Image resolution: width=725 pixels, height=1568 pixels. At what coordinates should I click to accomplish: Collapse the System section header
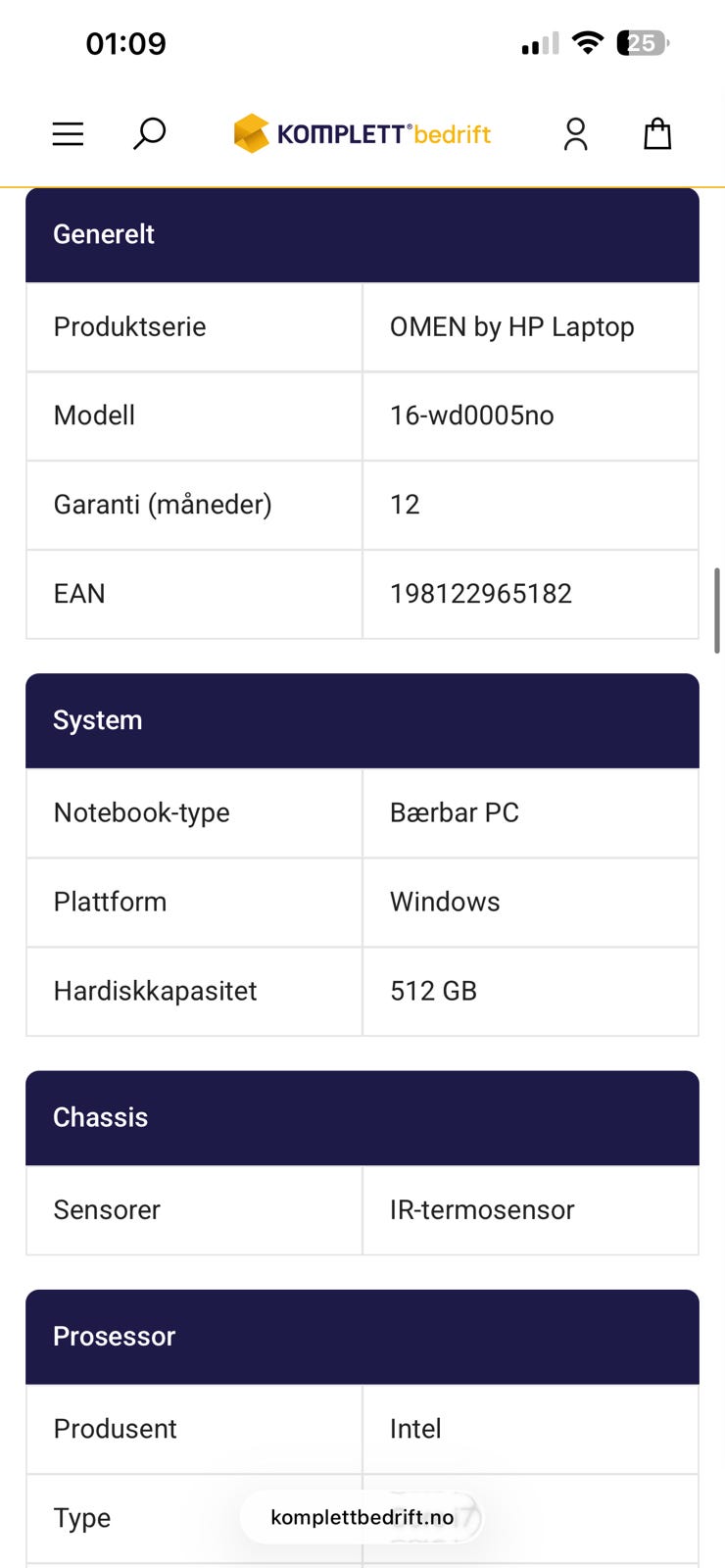point(362,720)
